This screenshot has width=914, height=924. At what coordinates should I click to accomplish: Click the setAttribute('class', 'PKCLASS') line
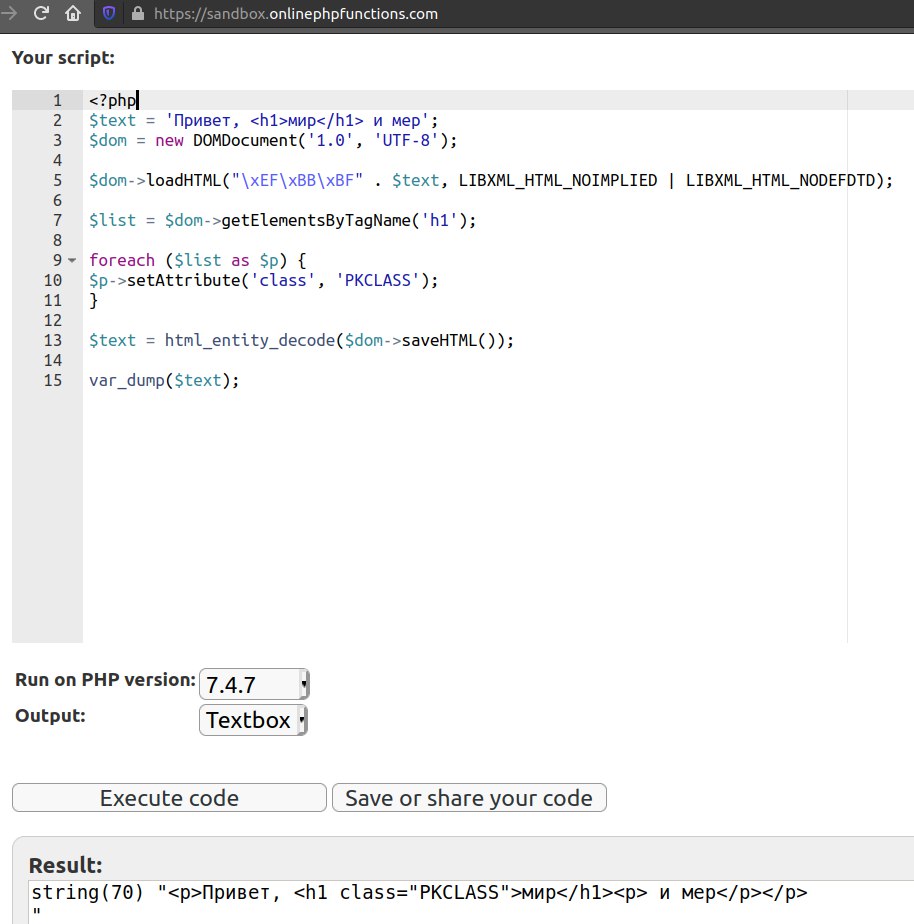[x=263, y=280]
